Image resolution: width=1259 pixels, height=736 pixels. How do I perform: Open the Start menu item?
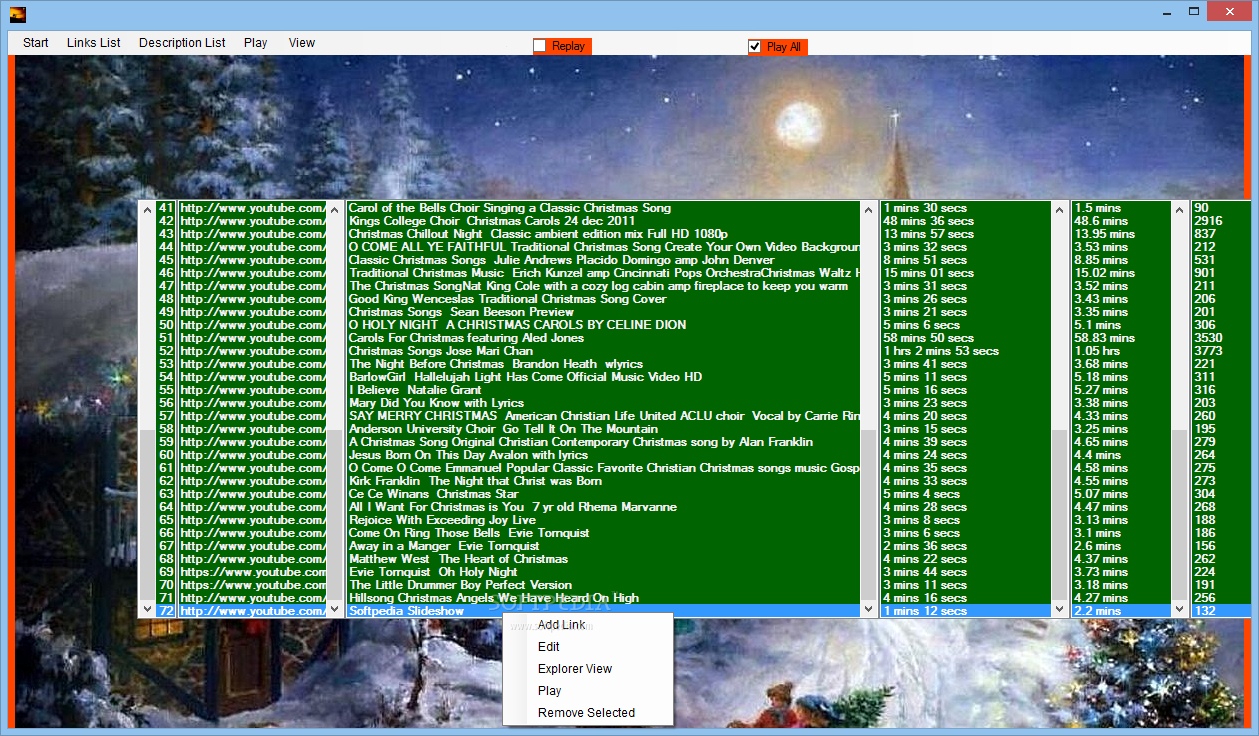pyautogui.click(x=36, y=43)
